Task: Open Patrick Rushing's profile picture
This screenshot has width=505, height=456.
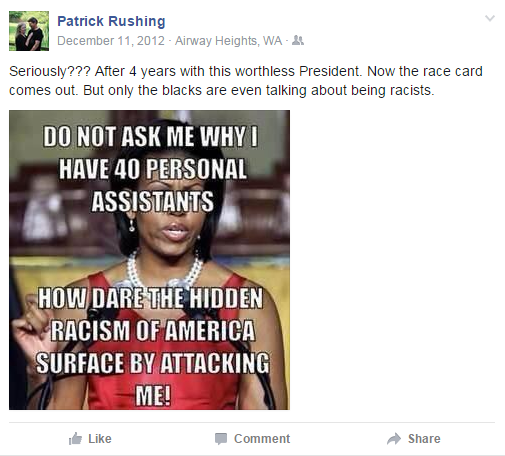Action: point(29,31)
